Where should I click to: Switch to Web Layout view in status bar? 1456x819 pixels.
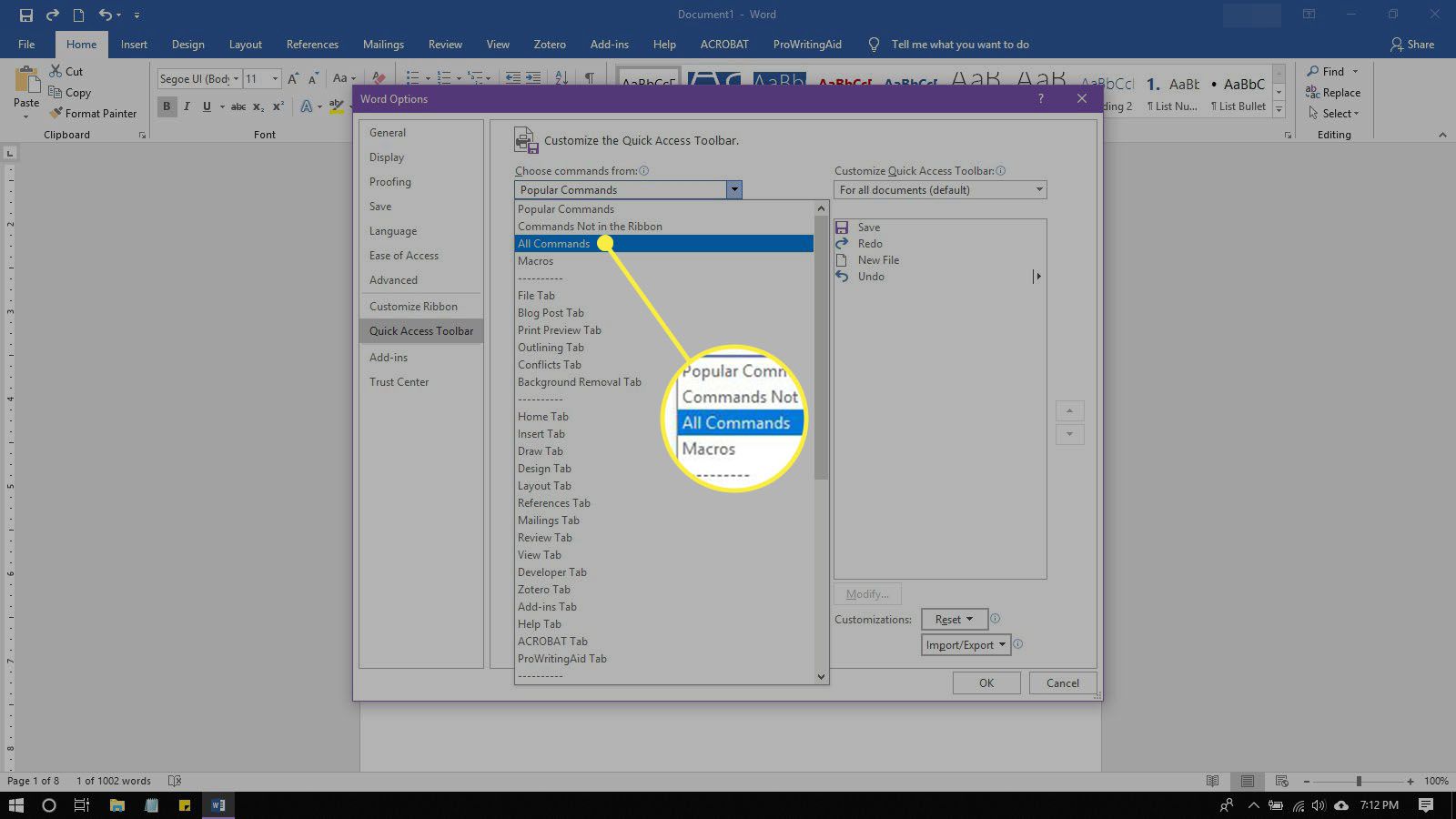point(1282,781)
